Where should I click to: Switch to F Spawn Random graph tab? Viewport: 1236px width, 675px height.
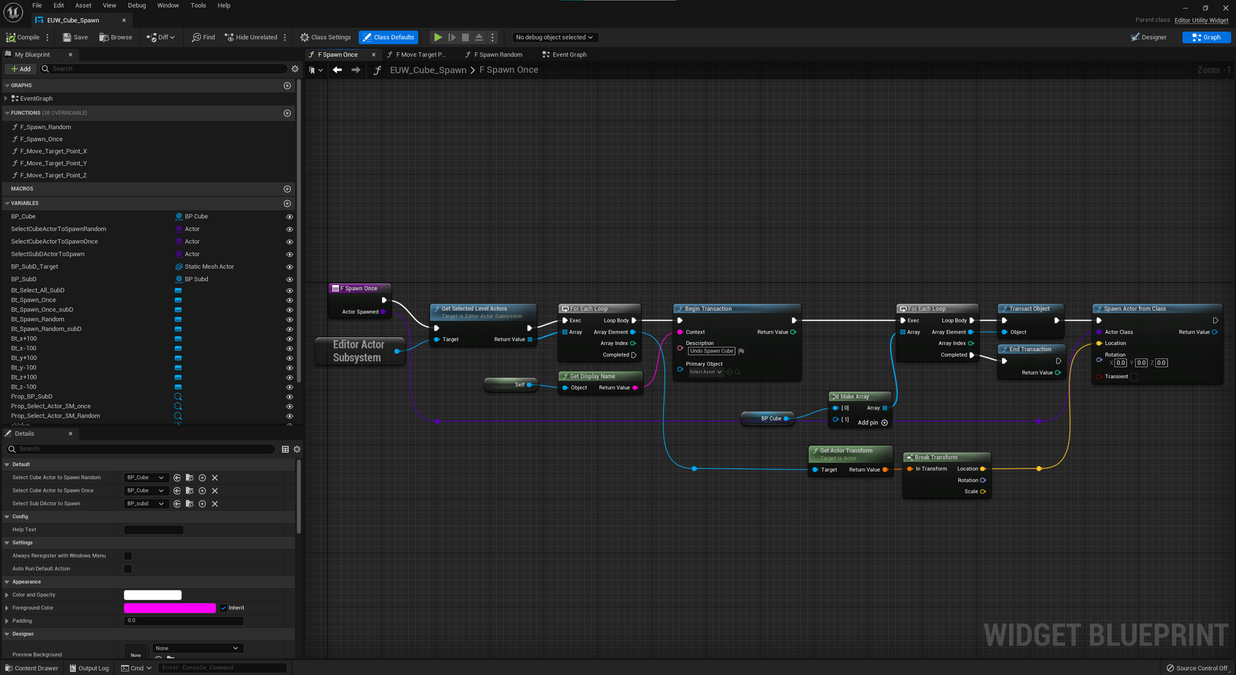[x=493, y=54]
